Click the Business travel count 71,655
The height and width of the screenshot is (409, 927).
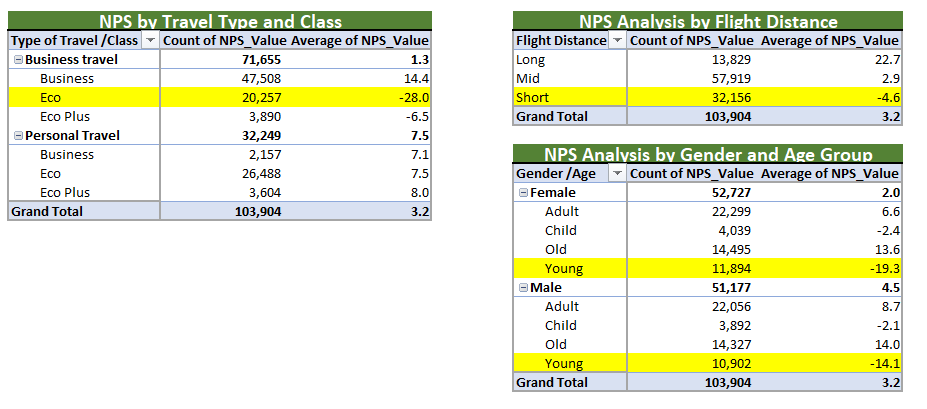pyautogui.click(x=261, y=60)
